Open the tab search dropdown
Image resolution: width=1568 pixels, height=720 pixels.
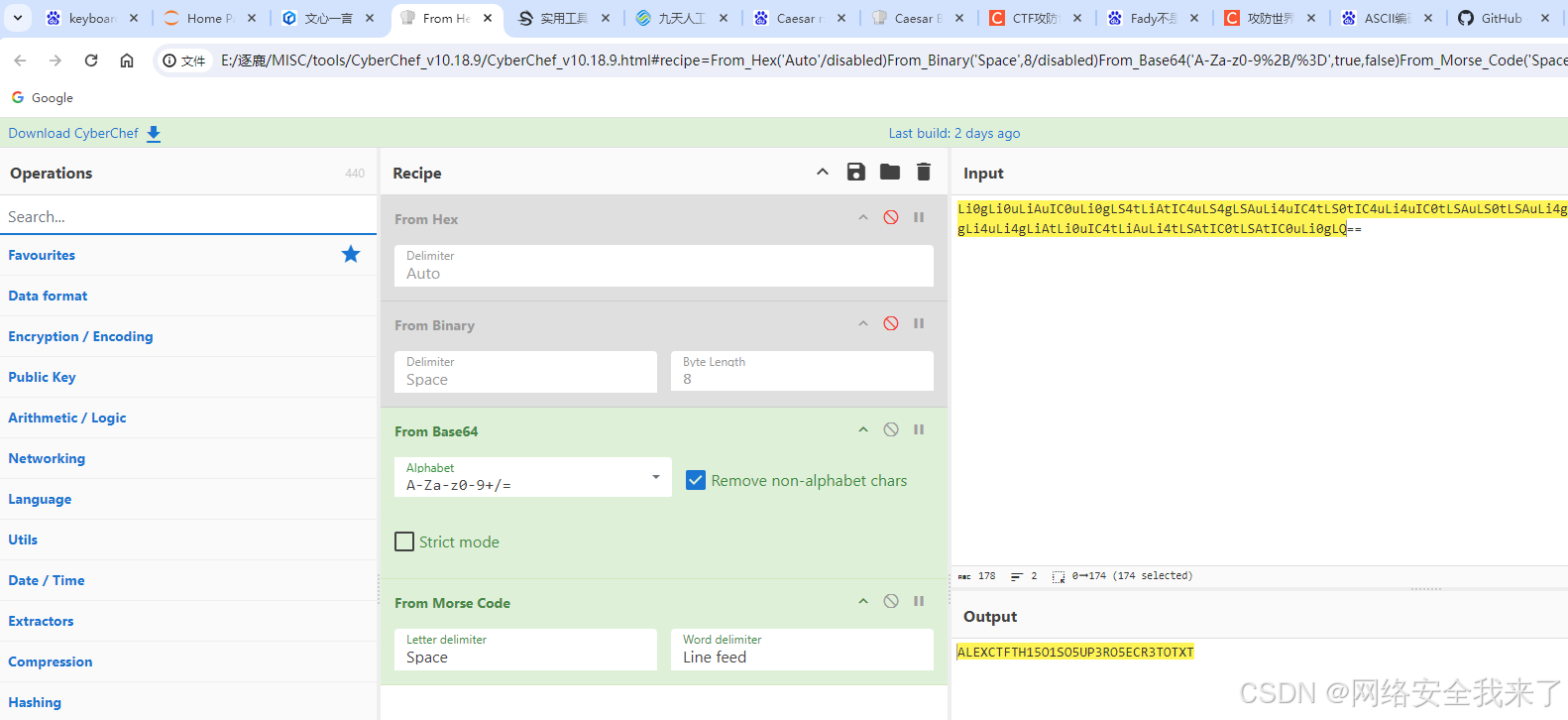[x=18, y=18]
